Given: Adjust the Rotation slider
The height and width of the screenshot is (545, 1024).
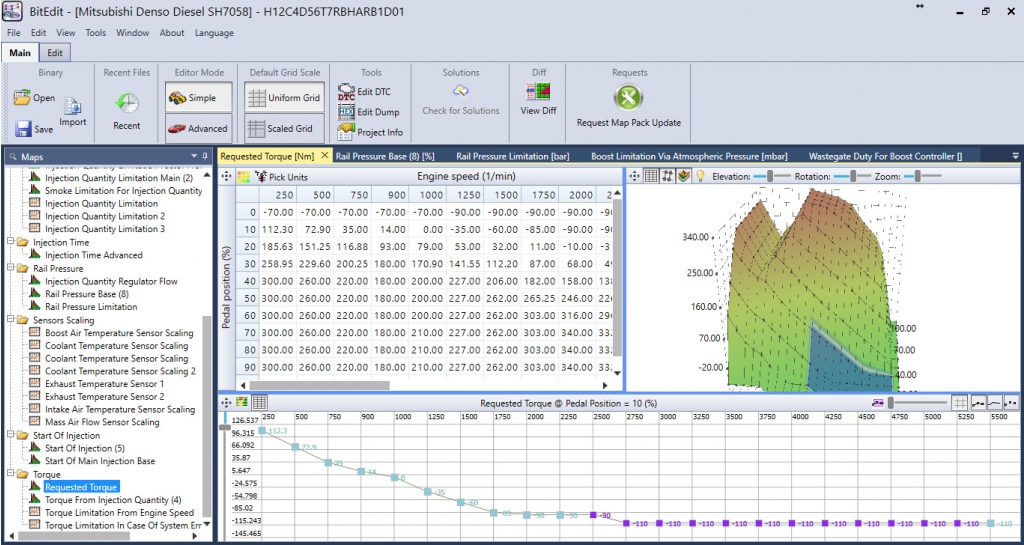Looking at the screenshot, I should point(853,176).
